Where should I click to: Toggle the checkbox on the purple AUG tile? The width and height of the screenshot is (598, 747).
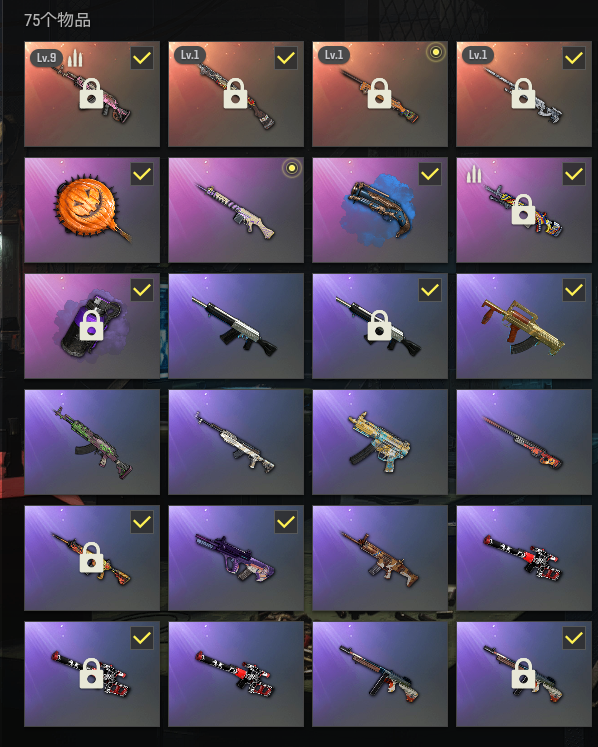(286, 522)
